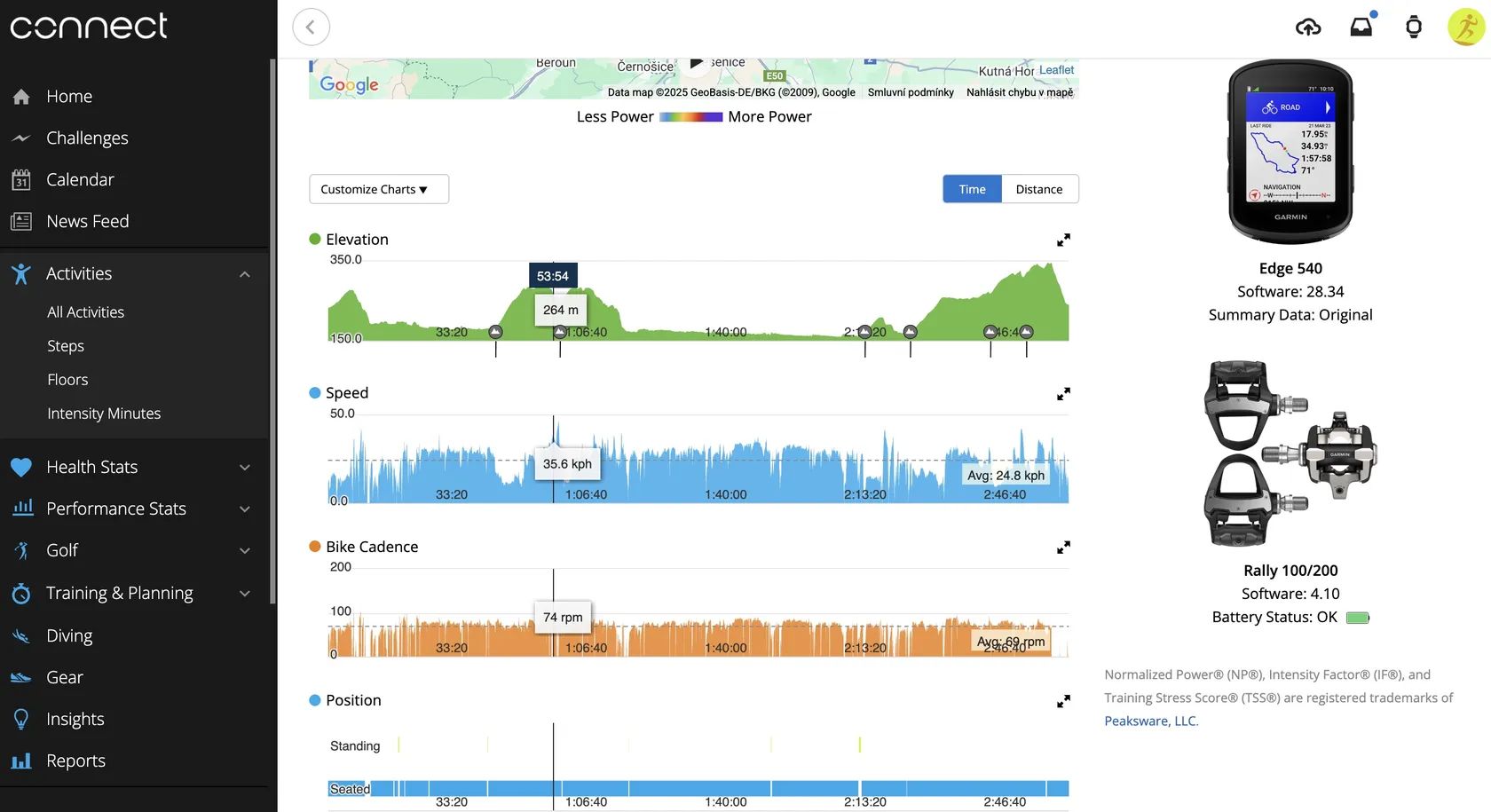Click the Leaflet map attribution link
The image size is (1491, 812).
1056,70
